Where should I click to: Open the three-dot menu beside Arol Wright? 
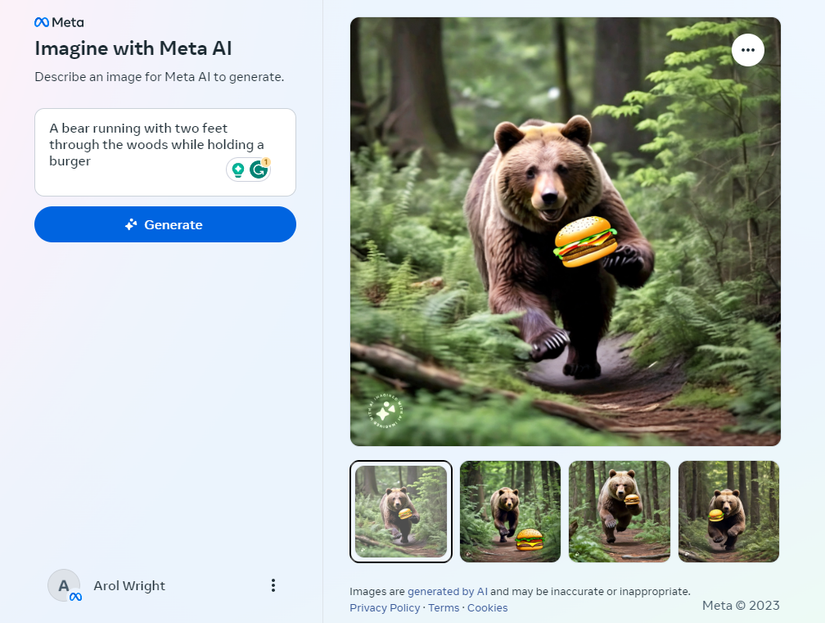tap(273, 585)
